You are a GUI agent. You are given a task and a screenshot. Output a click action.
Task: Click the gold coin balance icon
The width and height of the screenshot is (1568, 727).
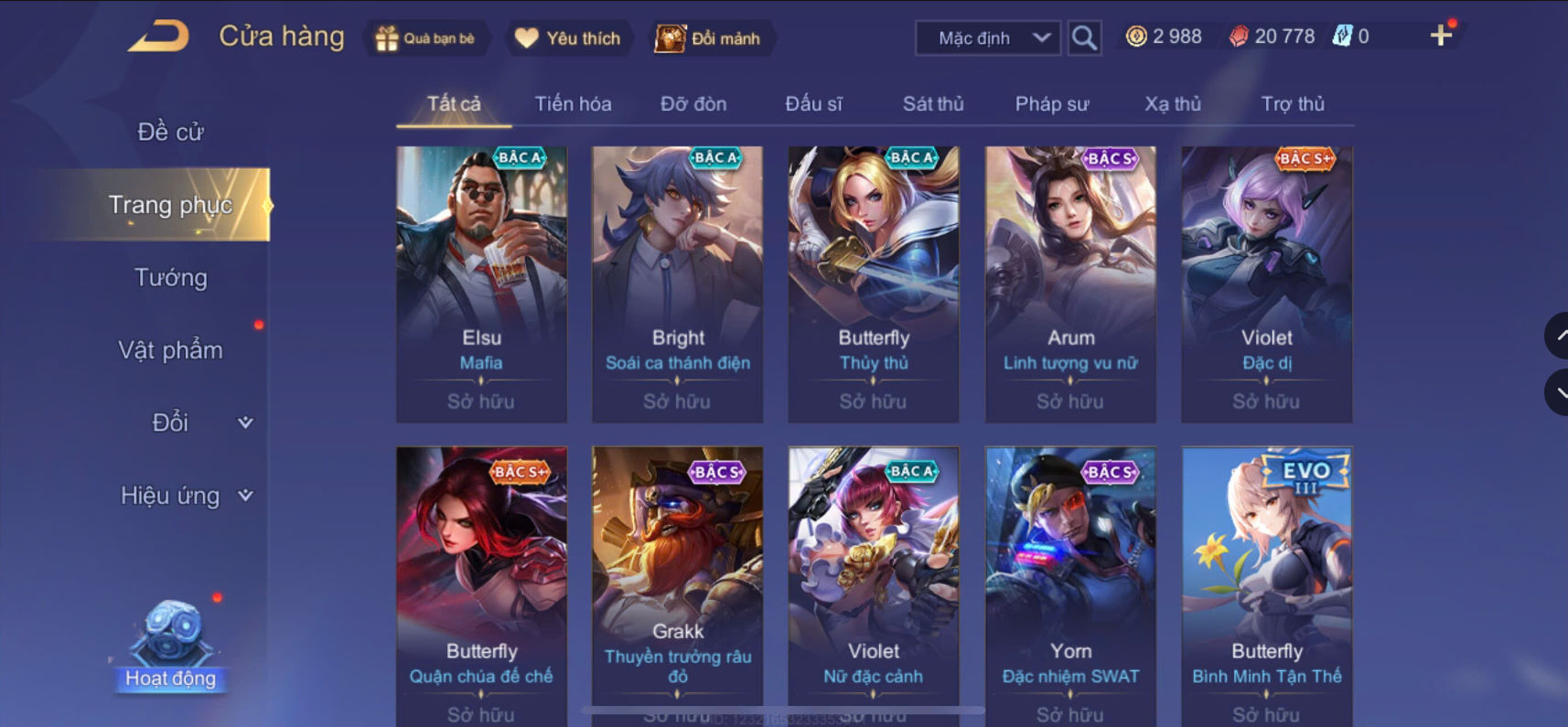click(x=1136, y=37)
